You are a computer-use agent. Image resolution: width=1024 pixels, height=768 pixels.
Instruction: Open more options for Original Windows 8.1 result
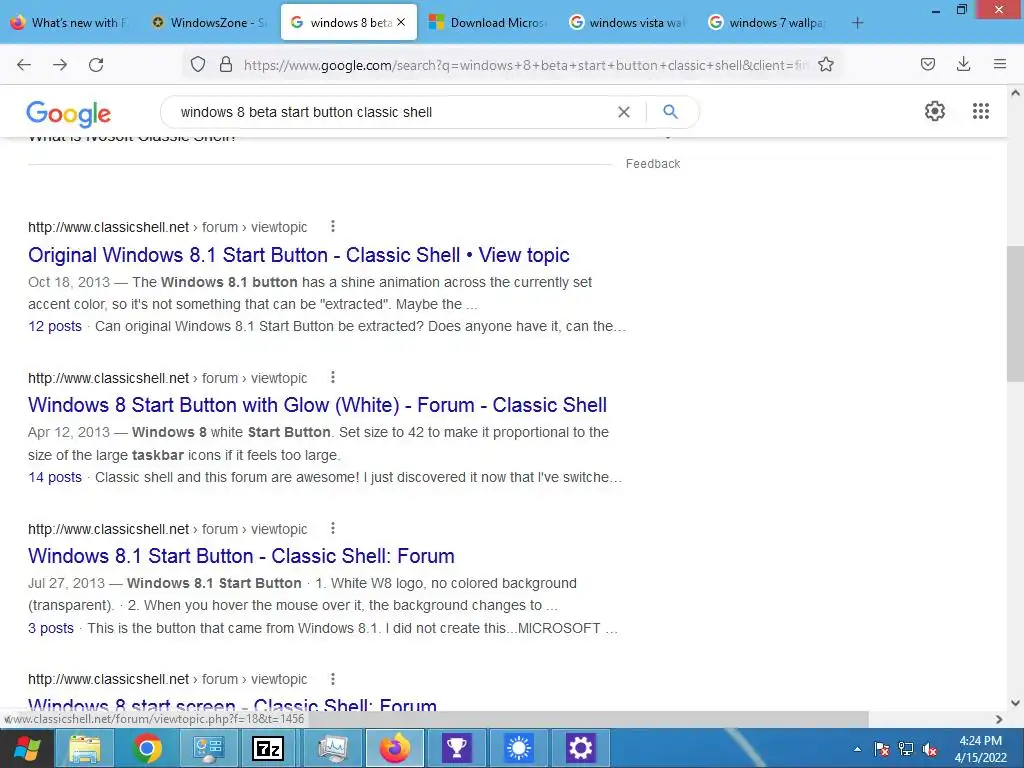point(333,226)
